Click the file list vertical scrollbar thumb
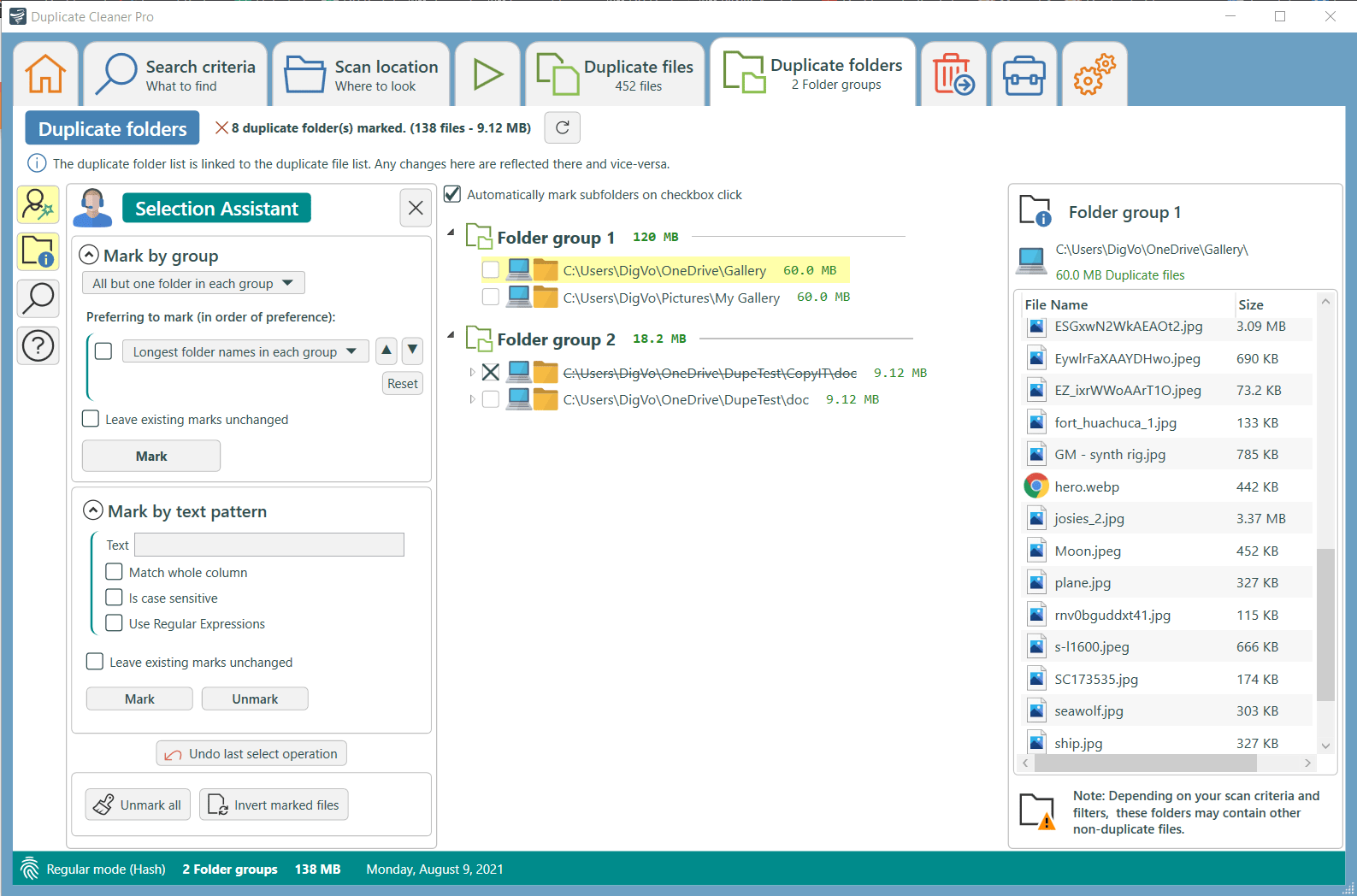 coord(1325,624)
